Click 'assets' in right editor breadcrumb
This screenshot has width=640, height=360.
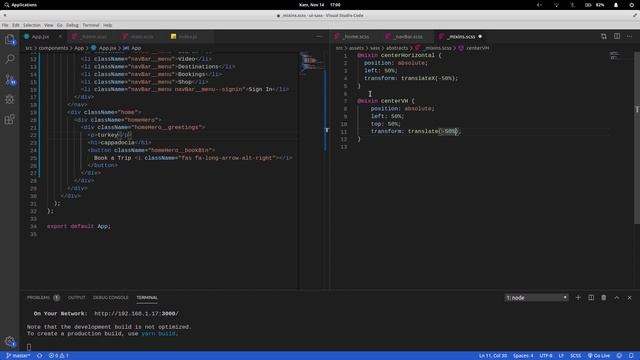(x=356, y=48)
